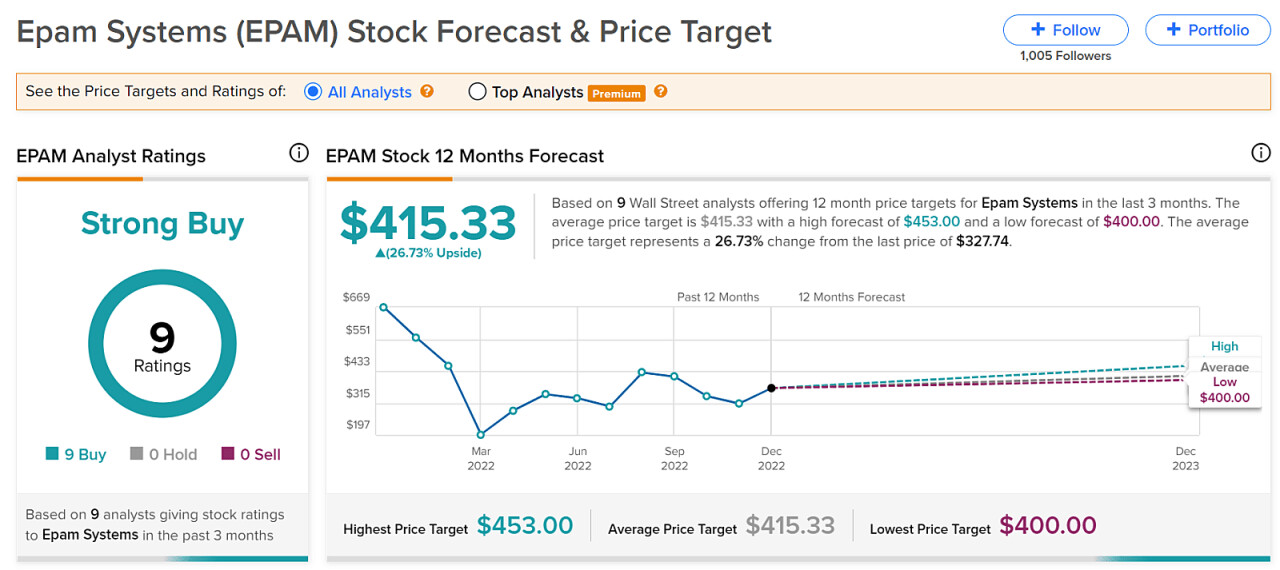Image resolution: width=1280 pixels, height=570 pixels.
Task: Click the 9 Ratings donut chart
Action: pos(162,343)
